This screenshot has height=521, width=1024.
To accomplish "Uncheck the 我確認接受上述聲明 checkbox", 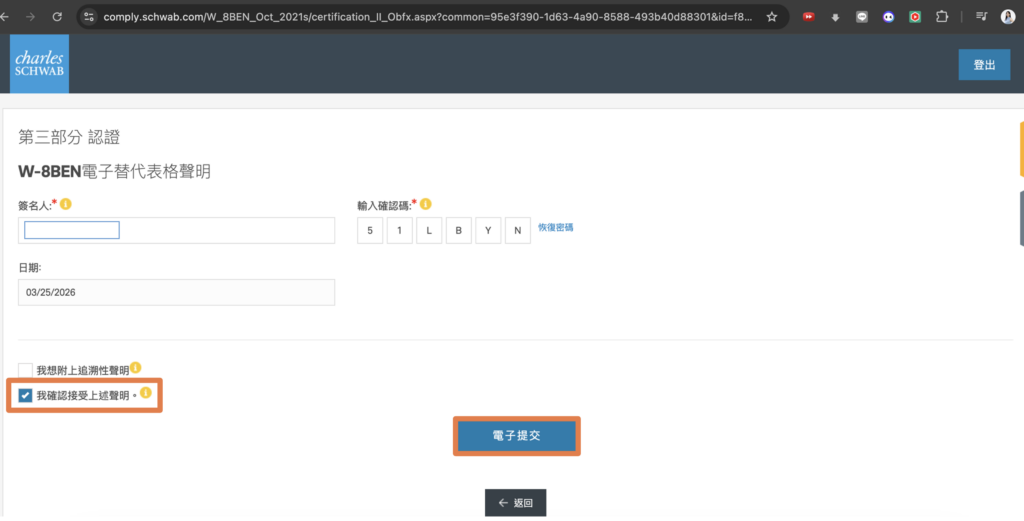I will pyautogui.click(x=25, y=395).
